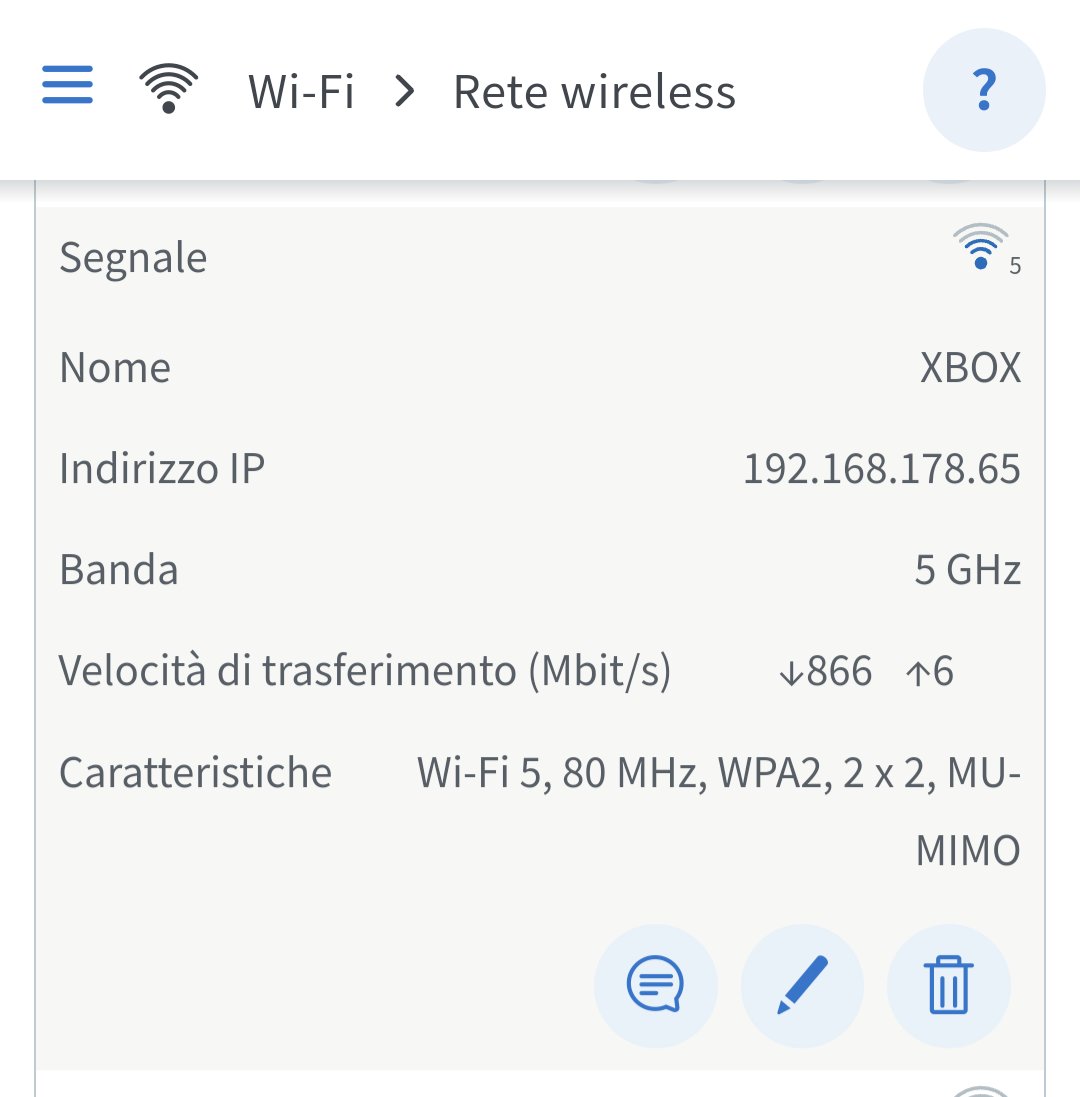1080x1097 pixels.
Task: Click the device name XBOX
Action: pos(970,367)
